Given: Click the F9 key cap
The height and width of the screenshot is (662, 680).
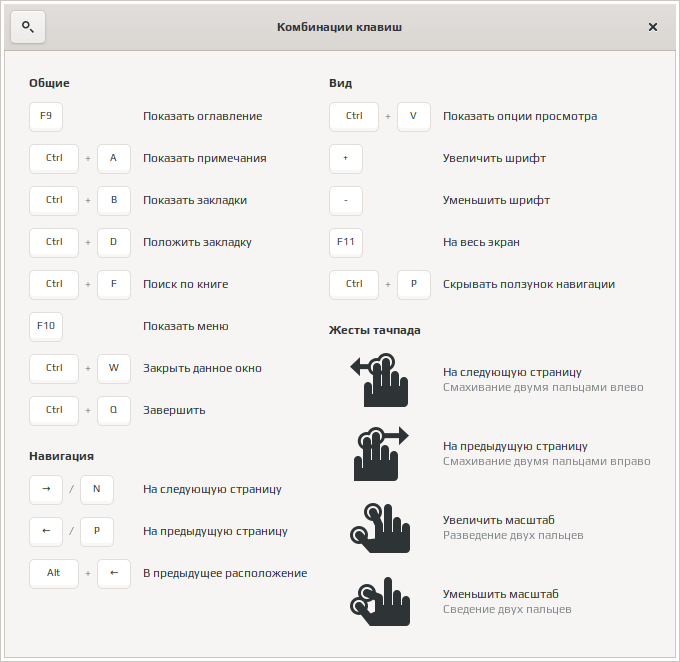Looking at the screenshot, I should [46, 116].
